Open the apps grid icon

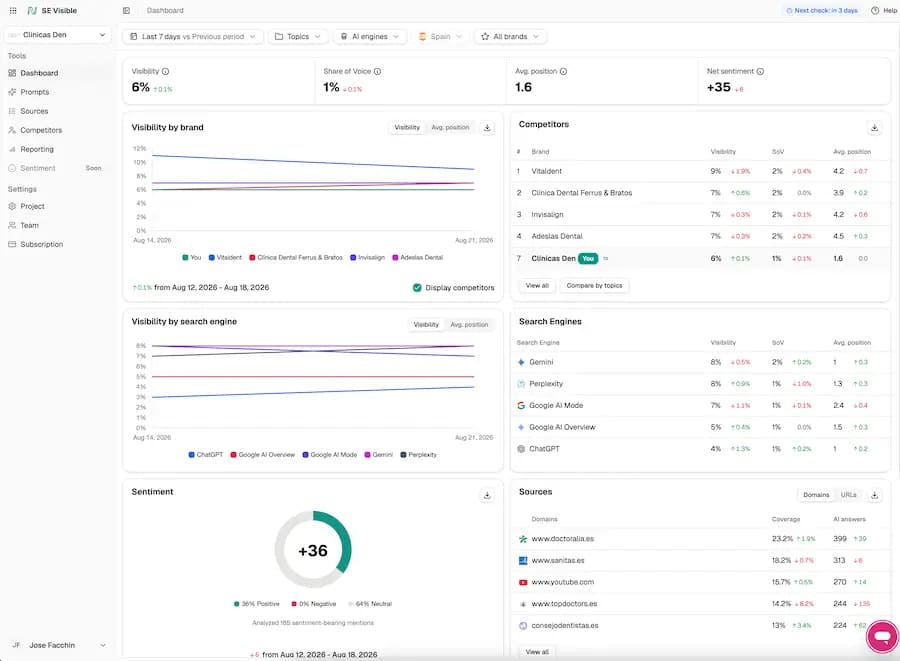pyautogui.click(x=13, y=10)
